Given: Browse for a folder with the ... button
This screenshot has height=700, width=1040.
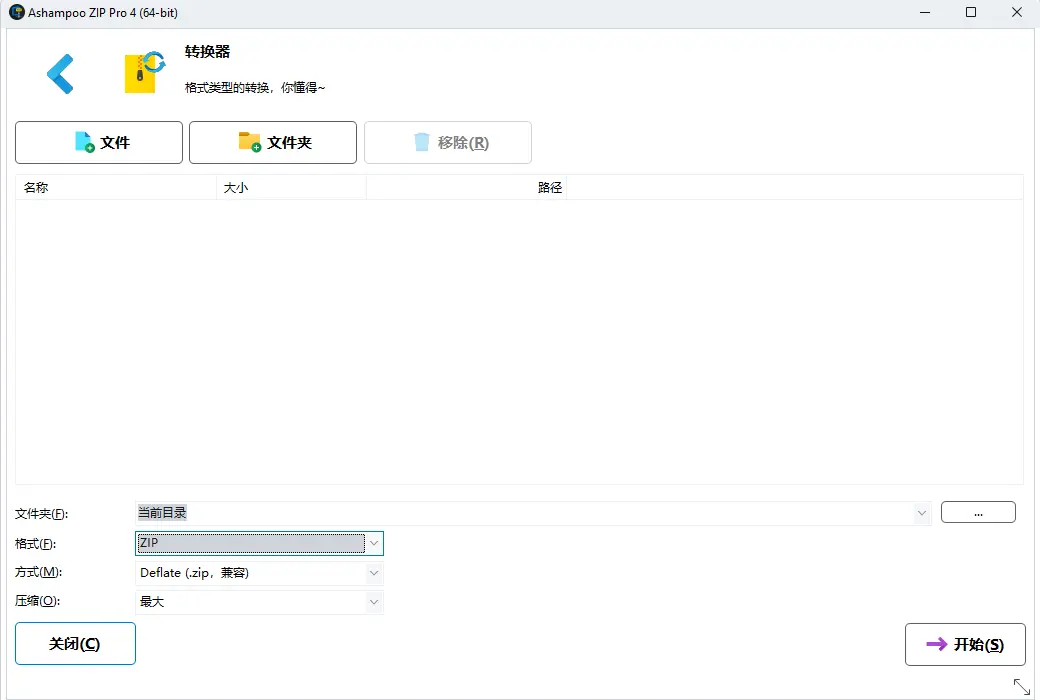Looking at the screenshot, I should [x=978, y=512].
